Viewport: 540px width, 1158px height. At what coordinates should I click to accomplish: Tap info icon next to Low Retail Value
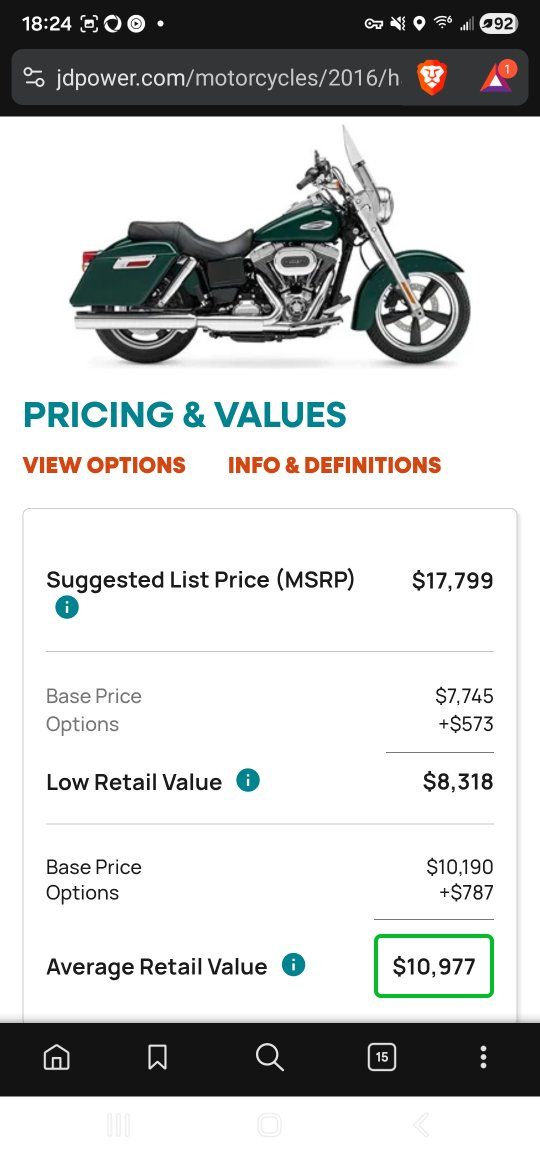[x=247, y=781]
